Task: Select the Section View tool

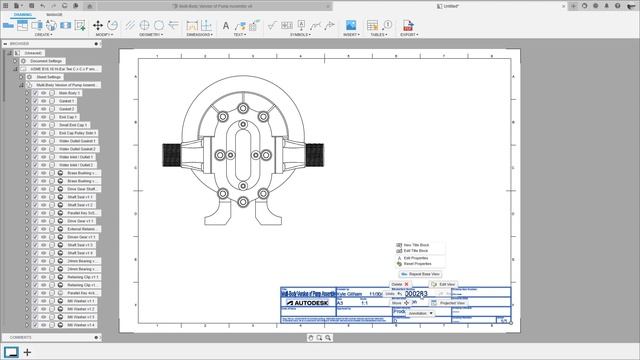Action: click(x=37, y=25)
